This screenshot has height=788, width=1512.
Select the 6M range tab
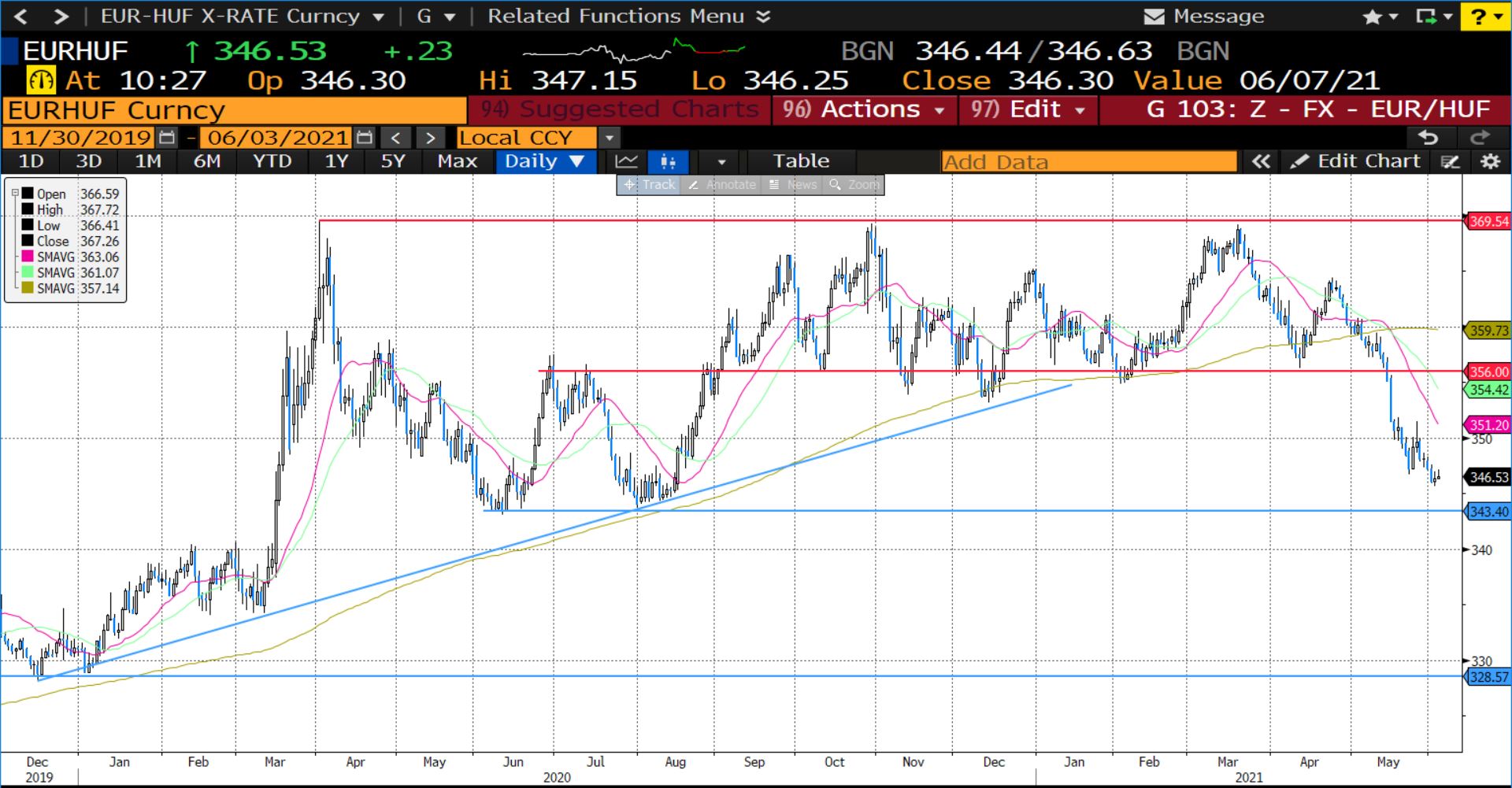pyautogui.click(x=207, y=161)
